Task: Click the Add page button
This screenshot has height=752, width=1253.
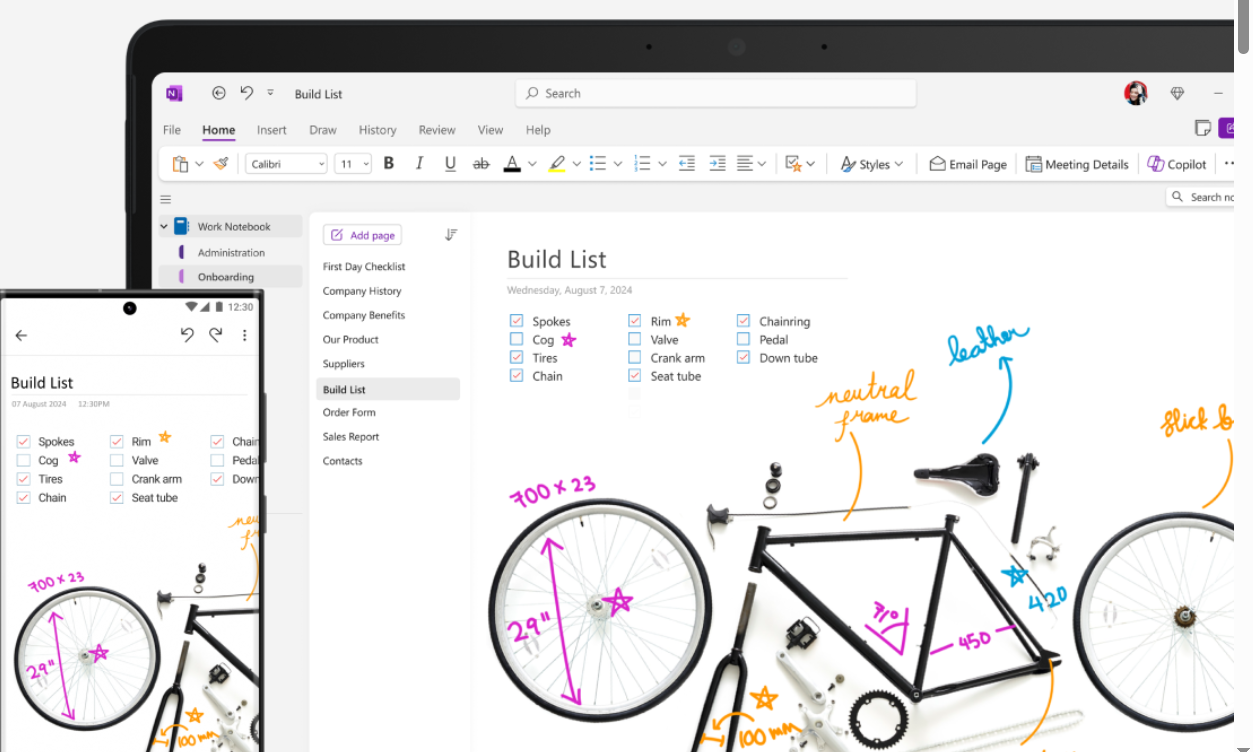Action: (362, 234)
